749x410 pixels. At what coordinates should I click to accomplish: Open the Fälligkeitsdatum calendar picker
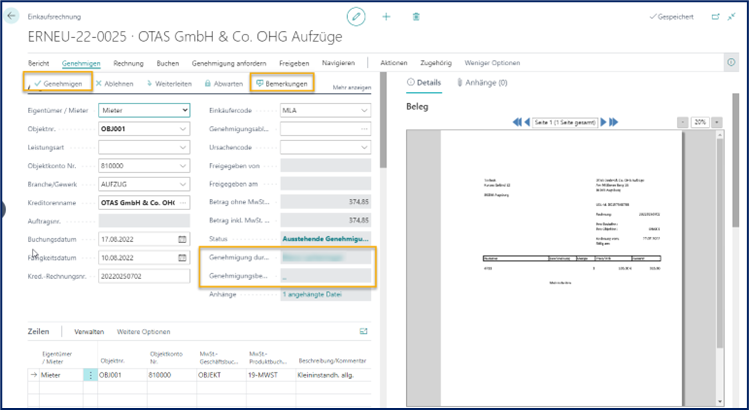[182, 257]
